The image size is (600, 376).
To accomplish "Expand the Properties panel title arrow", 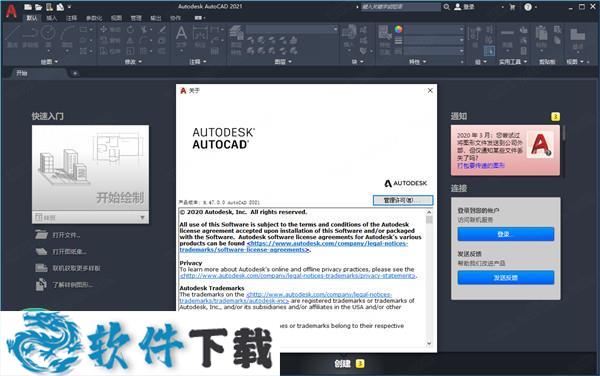I will tap(424, 62).
